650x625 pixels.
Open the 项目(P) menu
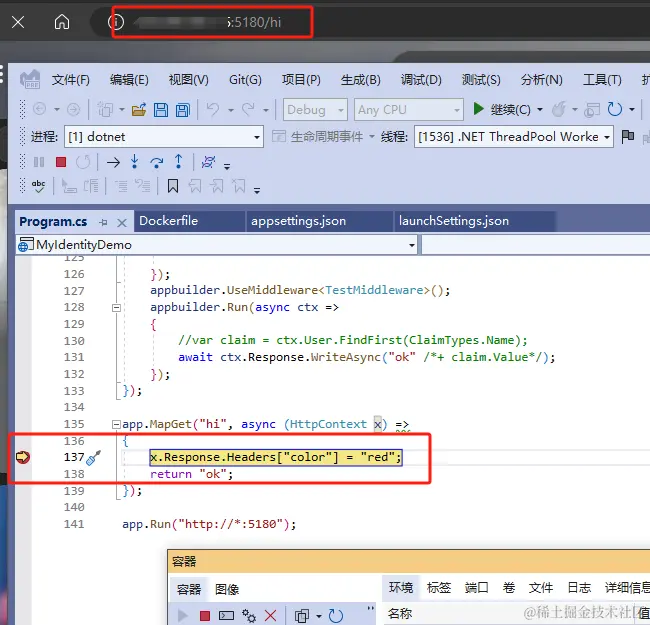point(301,80)
